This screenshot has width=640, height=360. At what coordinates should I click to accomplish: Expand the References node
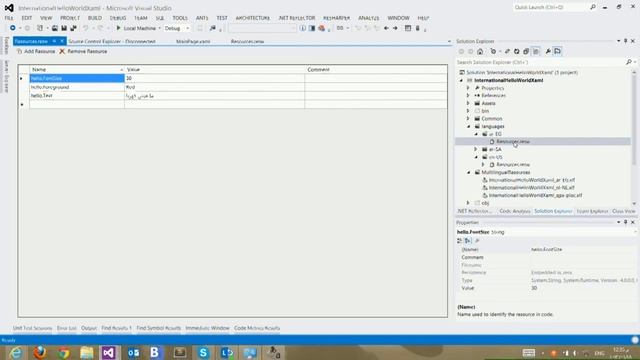pos(468,95)
